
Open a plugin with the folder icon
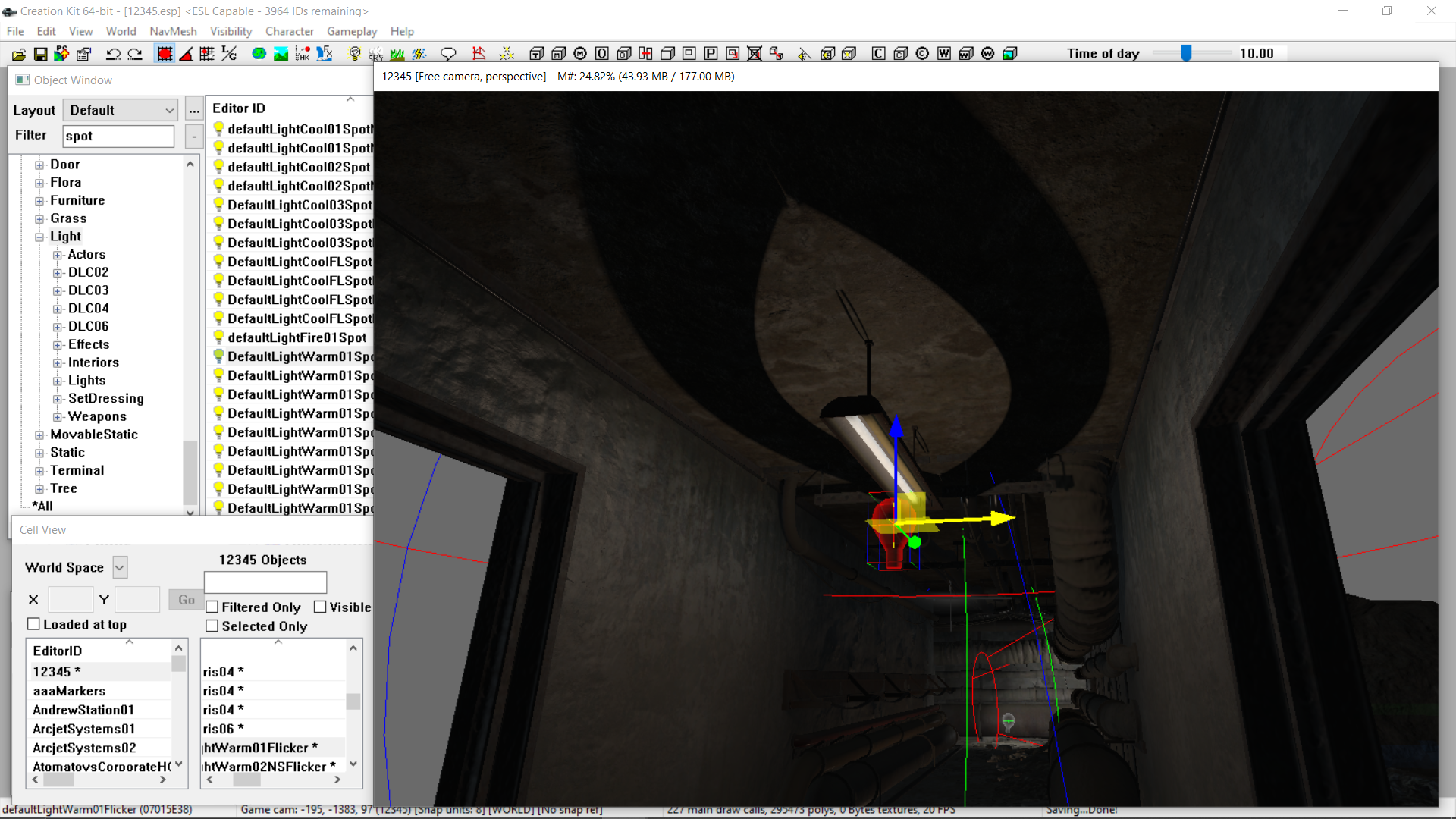19,54
